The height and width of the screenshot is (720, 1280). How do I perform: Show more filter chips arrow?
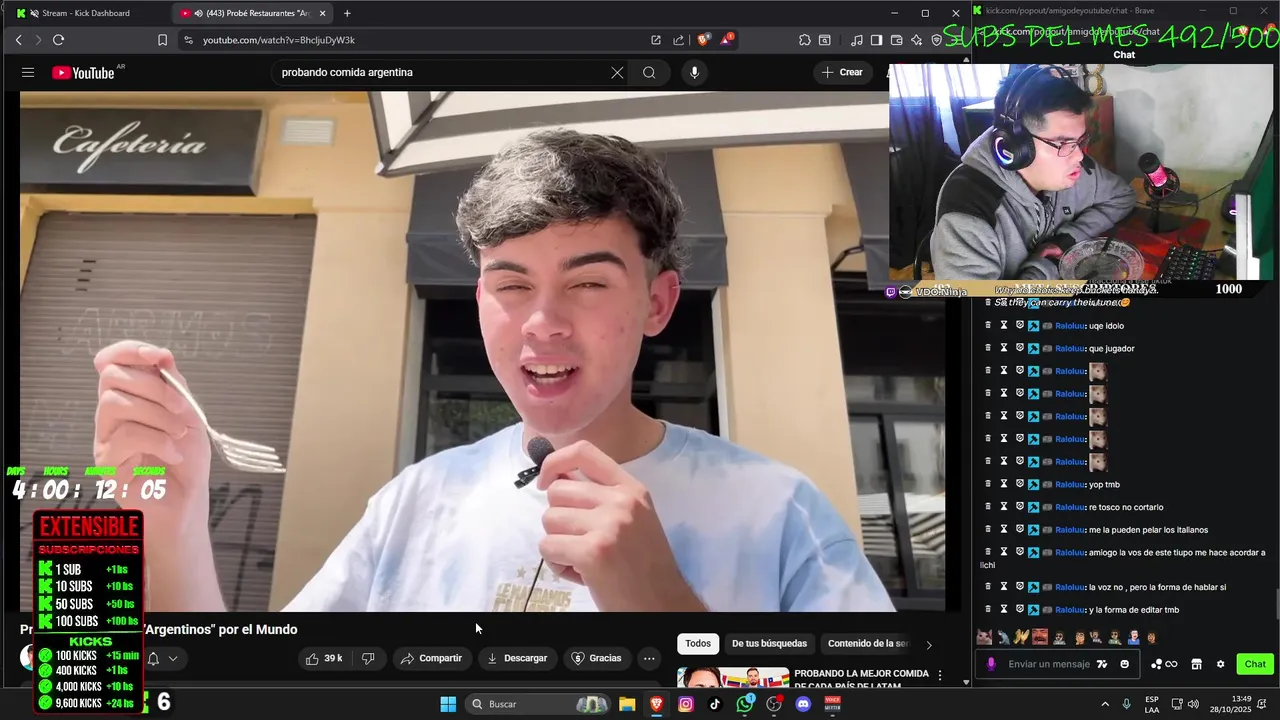point(929,644)
